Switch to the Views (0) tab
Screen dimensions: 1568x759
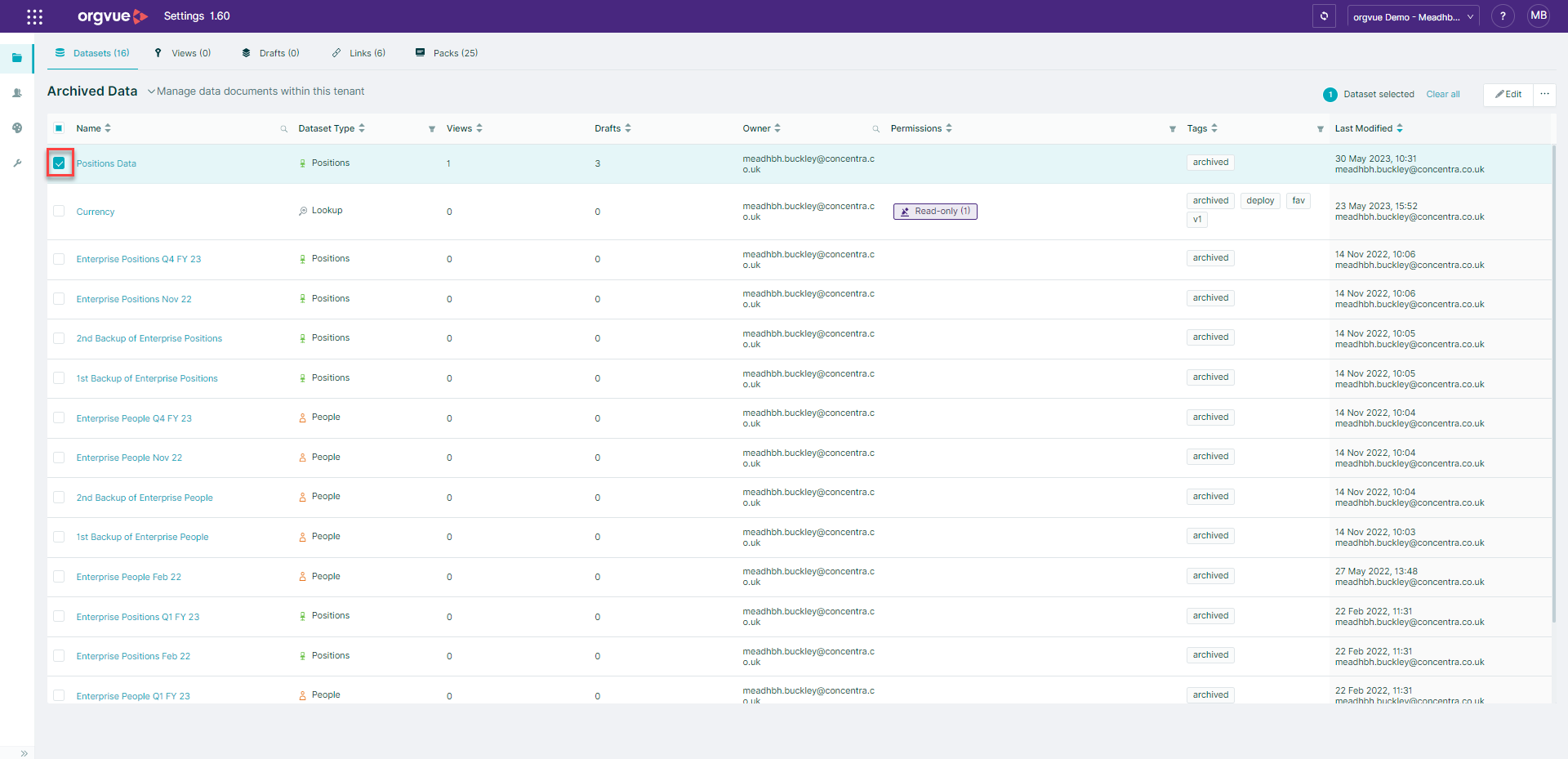point(183,53)
